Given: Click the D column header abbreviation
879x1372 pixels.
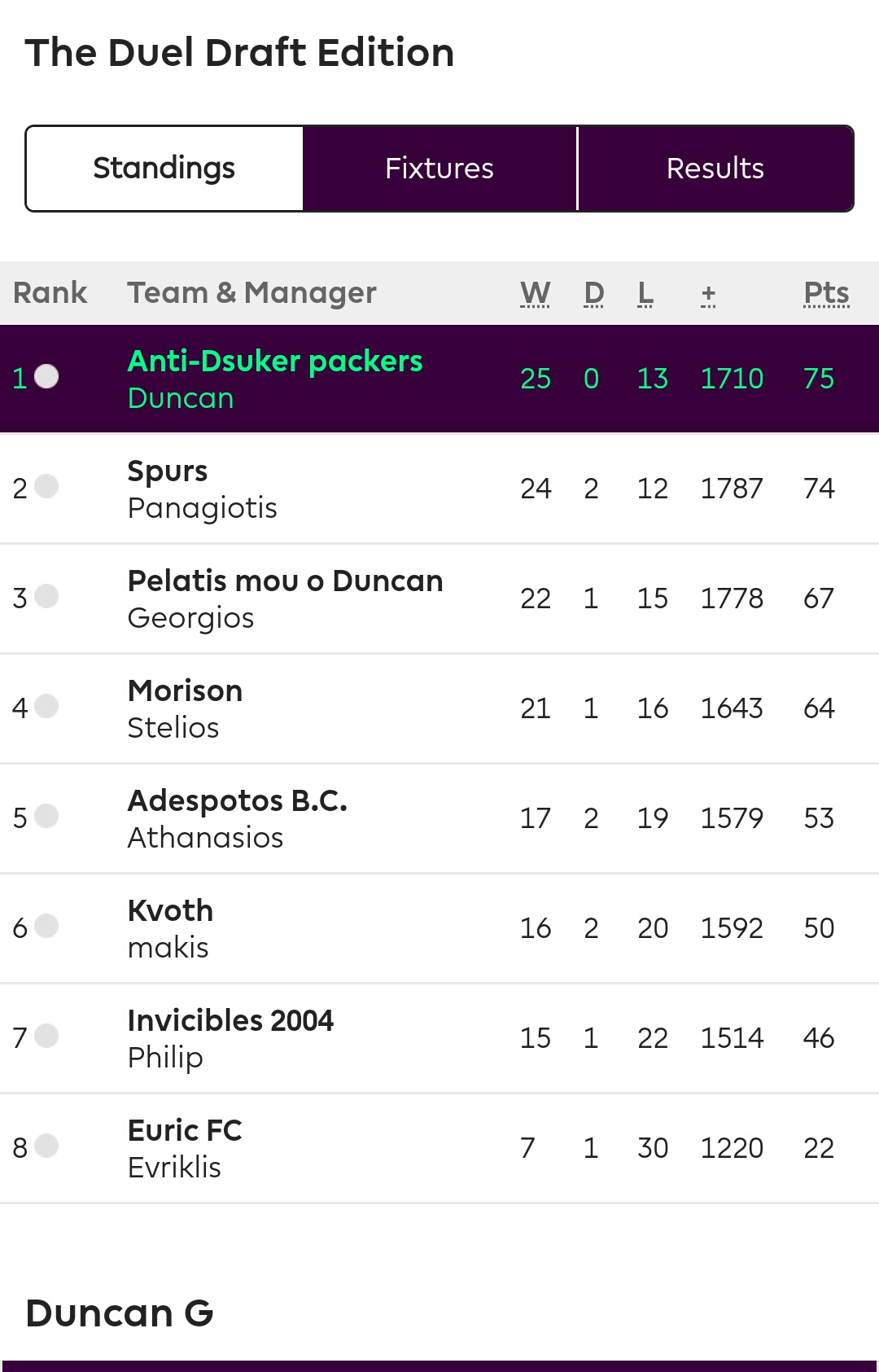Looking at the screenshot, I should [594, 293].
